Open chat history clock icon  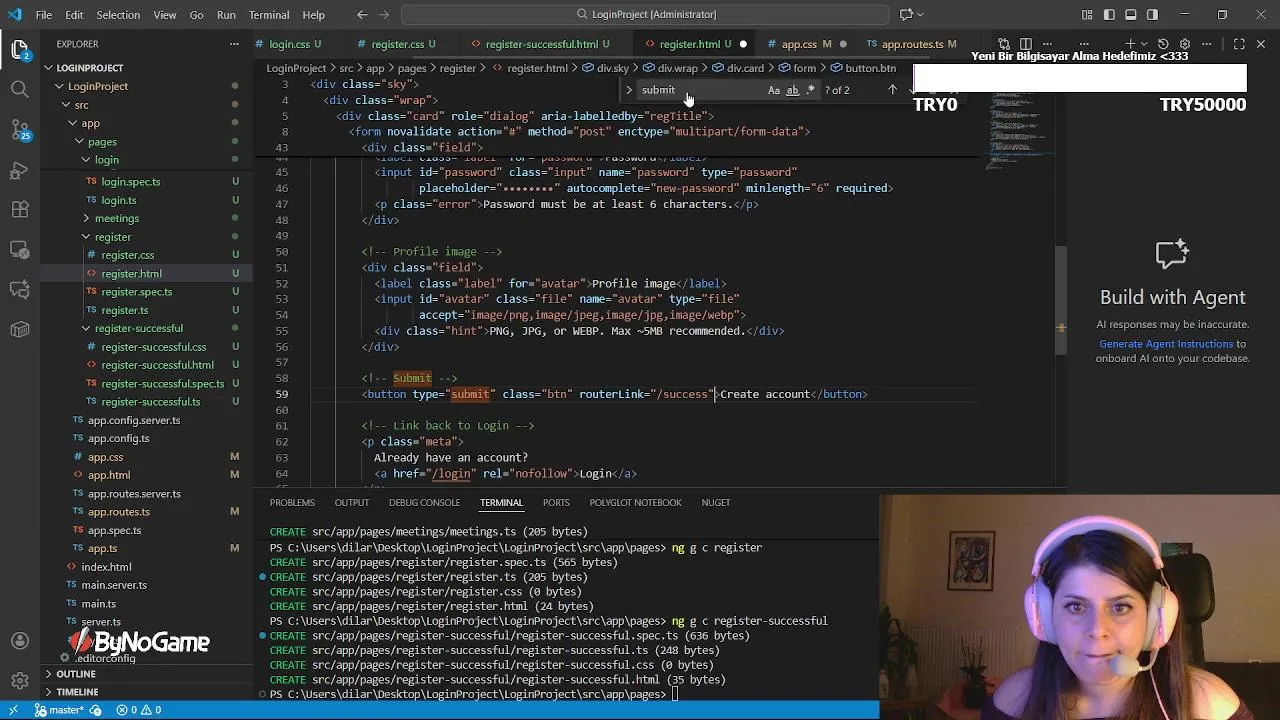click(1163, 44)
